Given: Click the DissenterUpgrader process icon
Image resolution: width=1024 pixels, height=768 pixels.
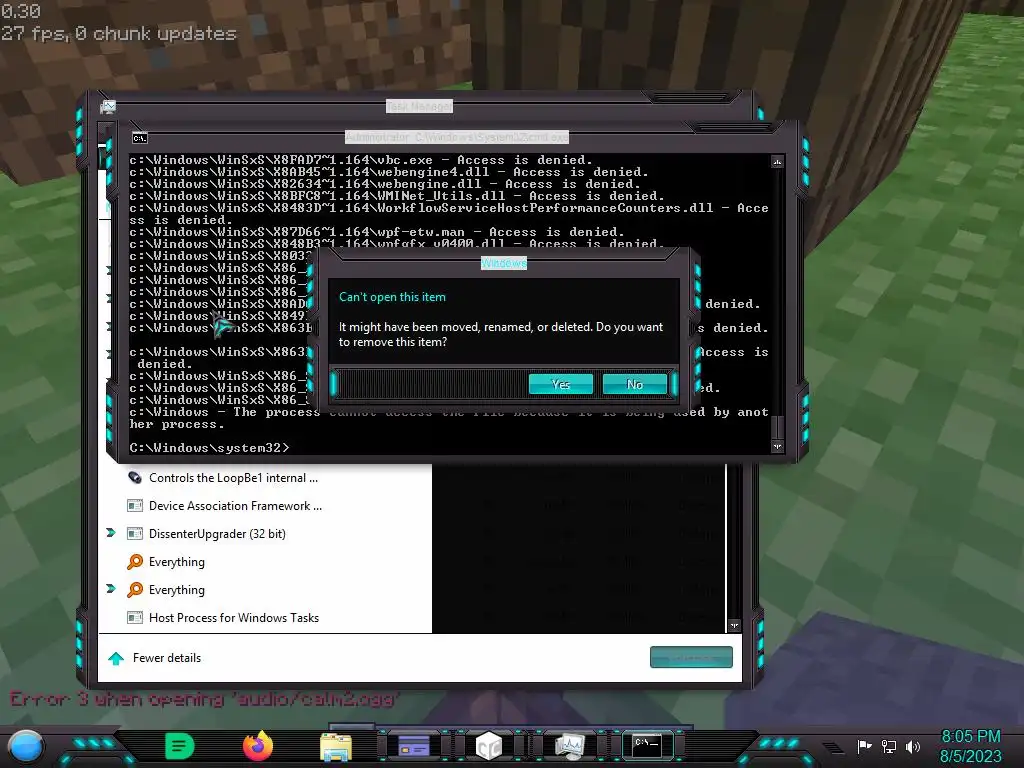Looking at the screenshot, I should click(x=135, y=534).
